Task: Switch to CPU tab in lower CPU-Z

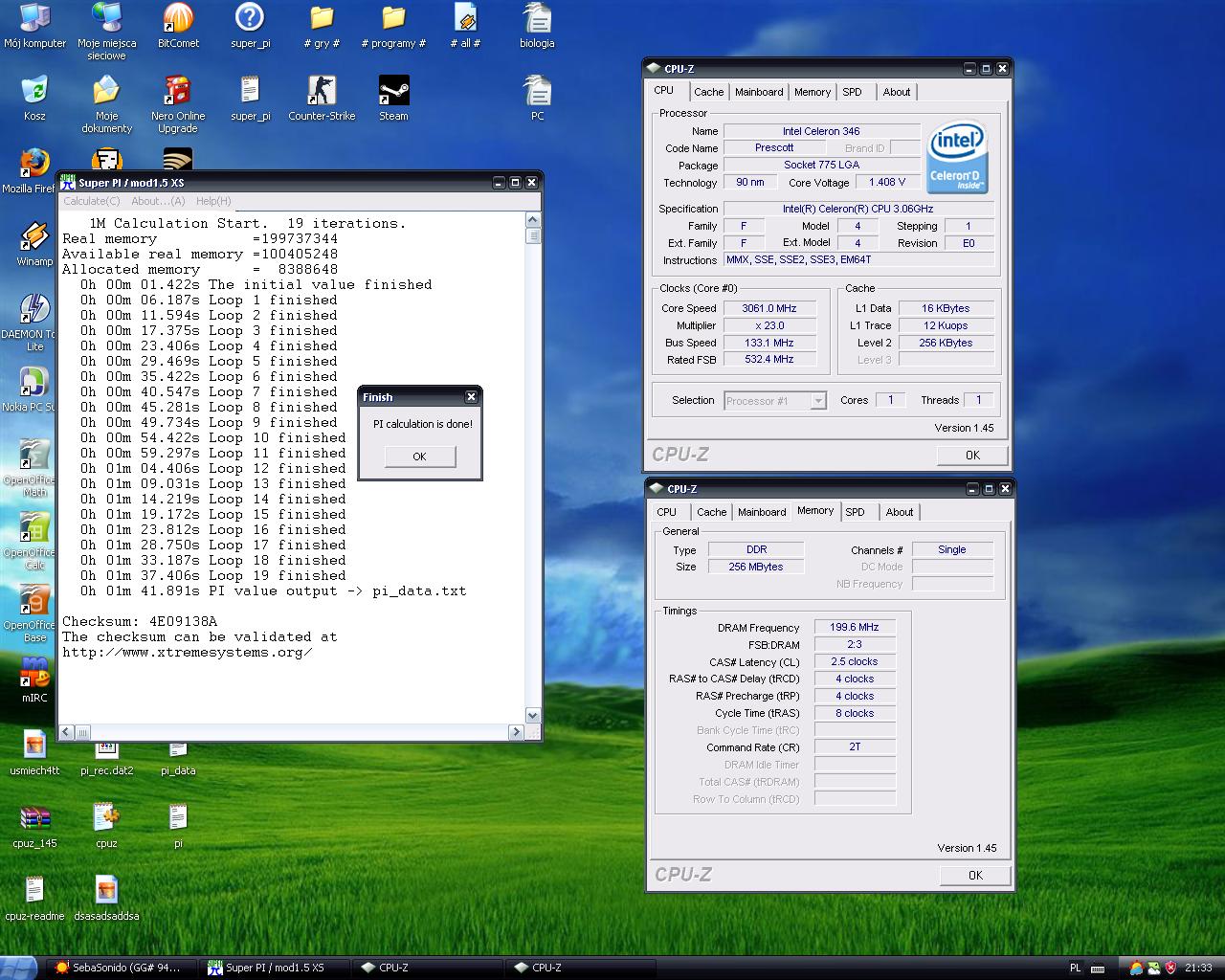Action: (667, 512)
